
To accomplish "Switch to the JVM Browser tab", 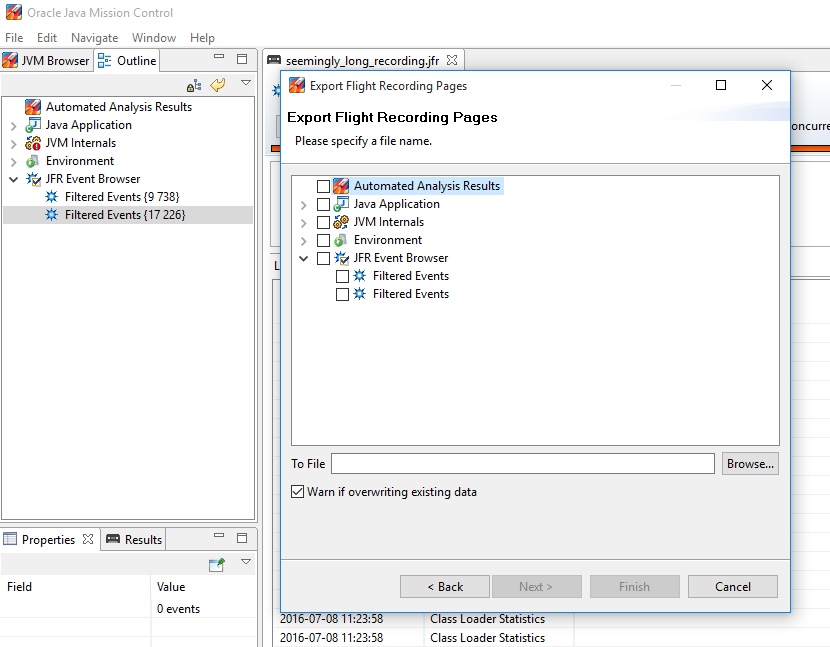I will point(47,60).
